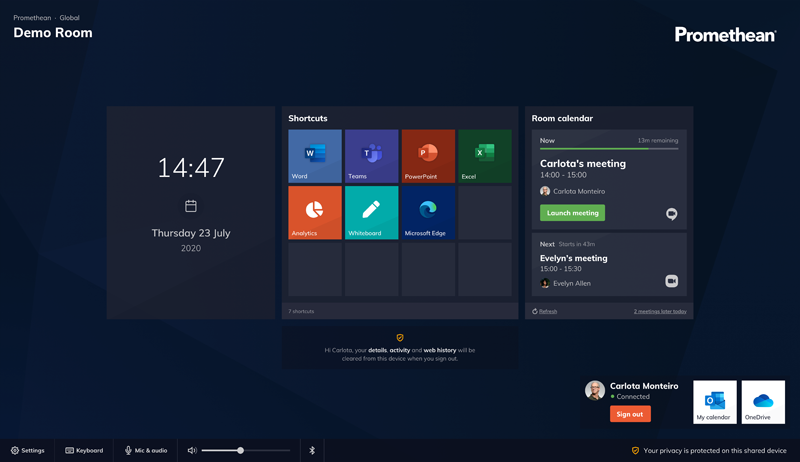Open OneDrive tile
Screen dimensions: 800x462
click(763, 402)
